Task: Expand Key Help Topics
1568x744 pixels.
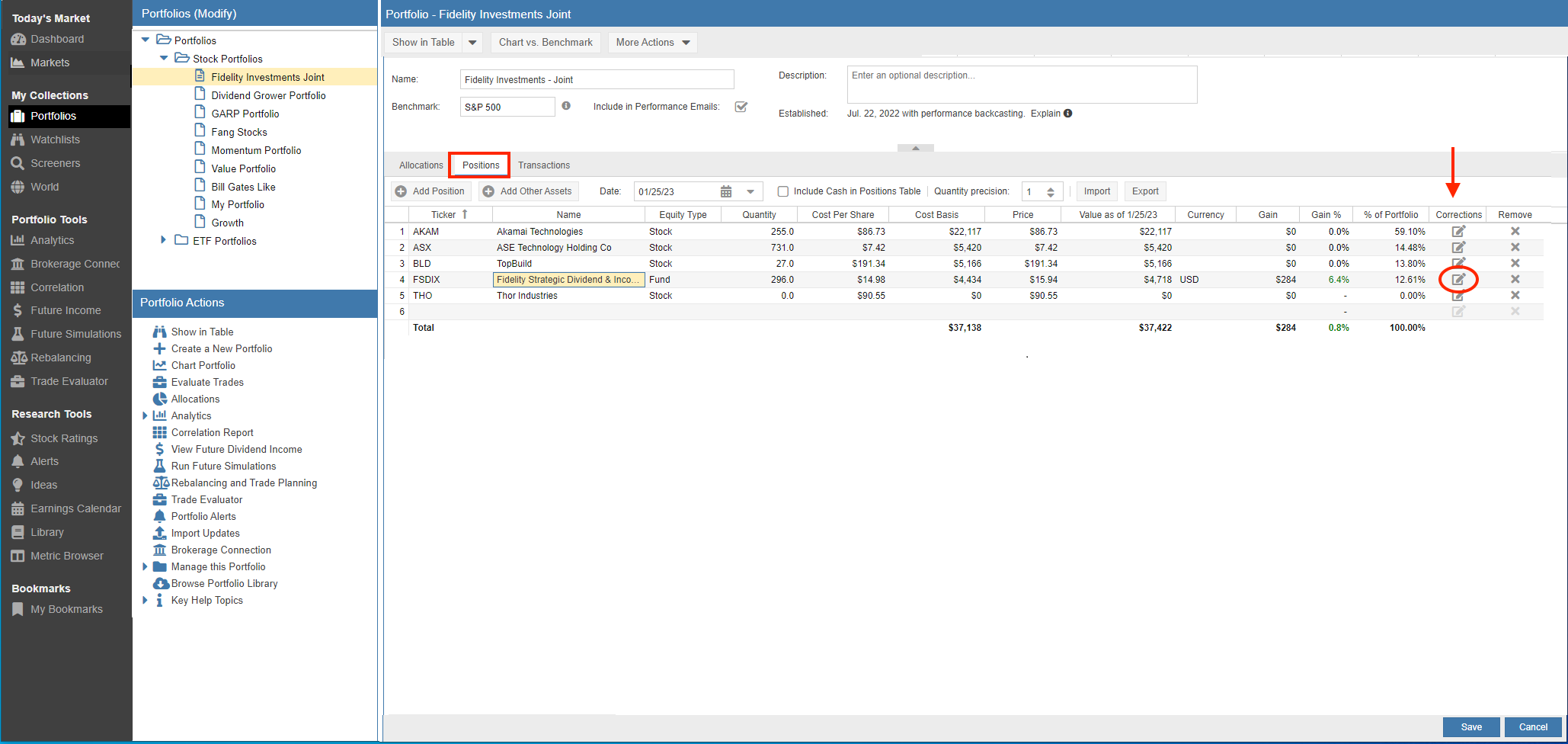Action: [145, 600]
